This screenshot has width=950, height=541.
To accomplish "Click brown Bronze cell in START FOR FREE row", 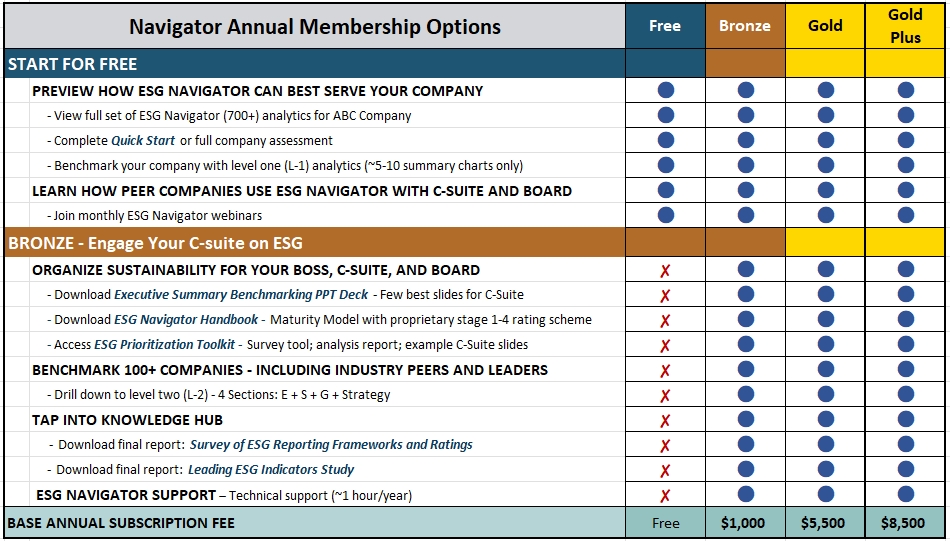I will point(745,64).
